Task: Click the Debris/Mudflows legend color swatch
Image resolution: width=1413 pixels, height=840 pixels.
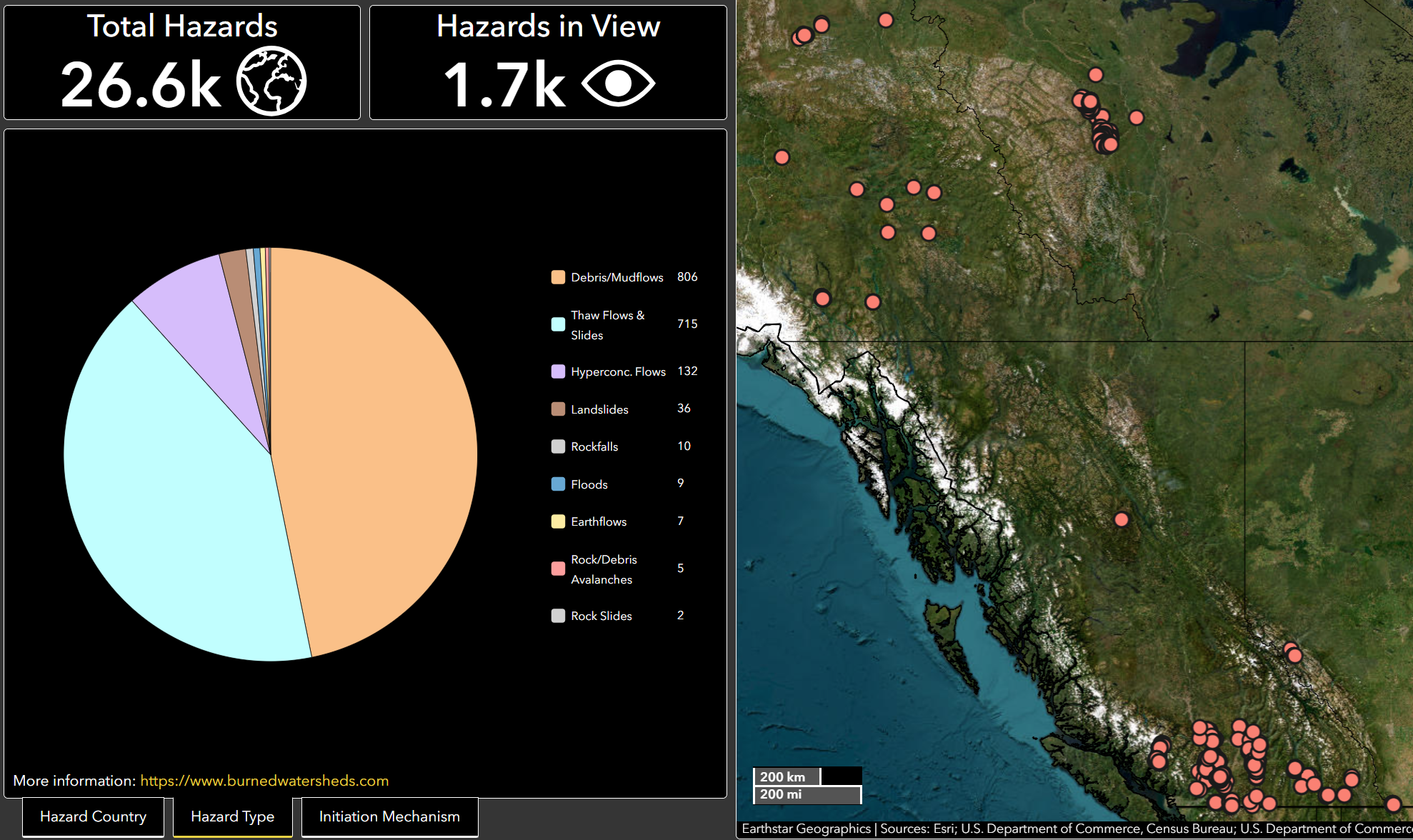Action: coord(558,277)
